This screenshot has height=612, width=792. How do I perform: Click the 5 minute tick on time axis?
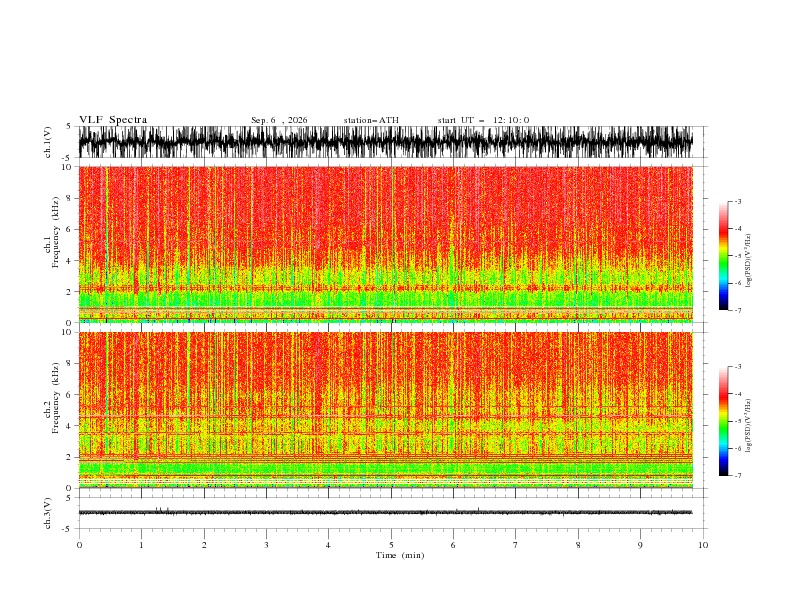391,545
